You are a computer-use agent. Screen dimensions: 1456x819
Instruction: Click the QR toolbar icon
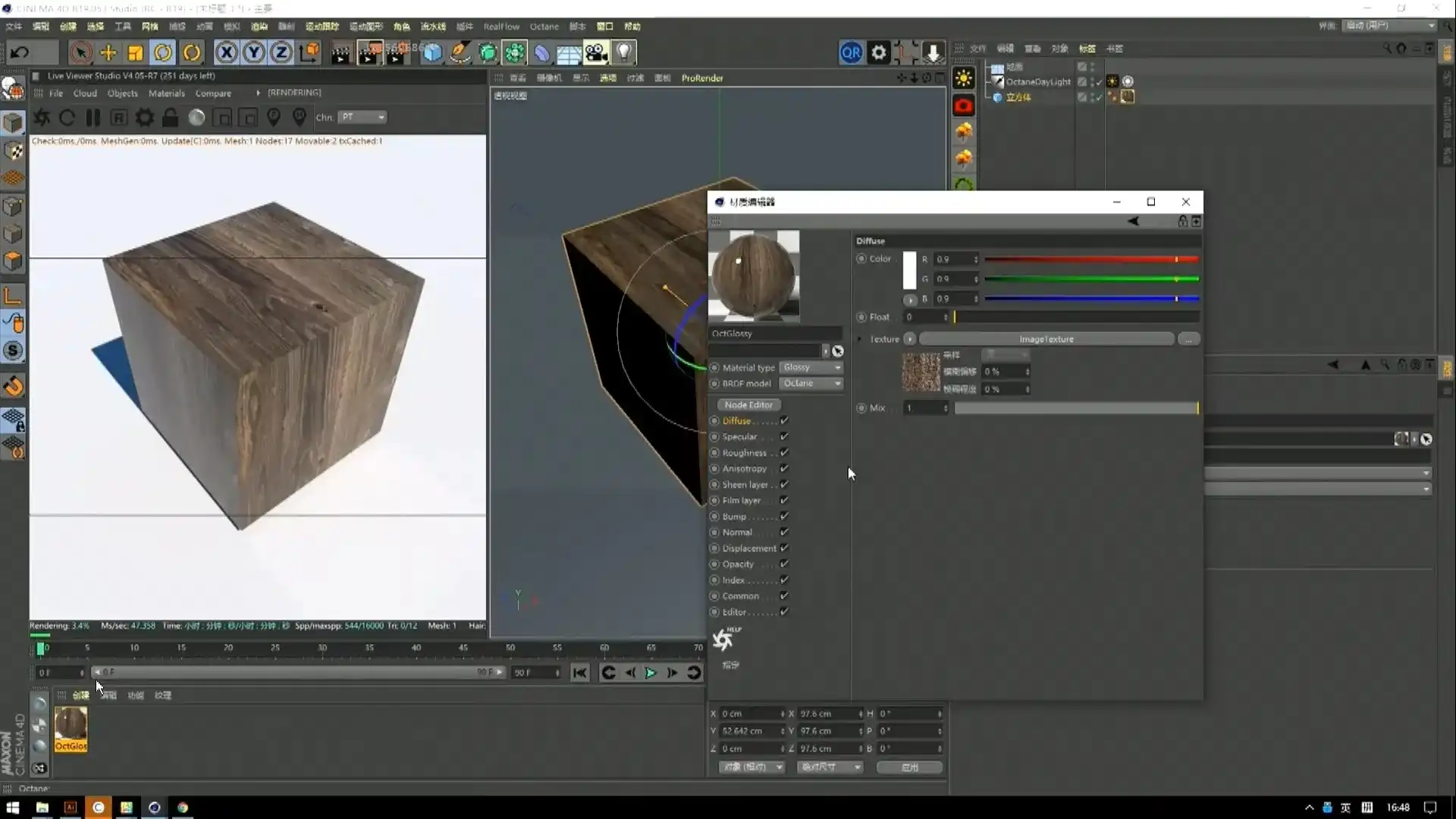point(851,52)
